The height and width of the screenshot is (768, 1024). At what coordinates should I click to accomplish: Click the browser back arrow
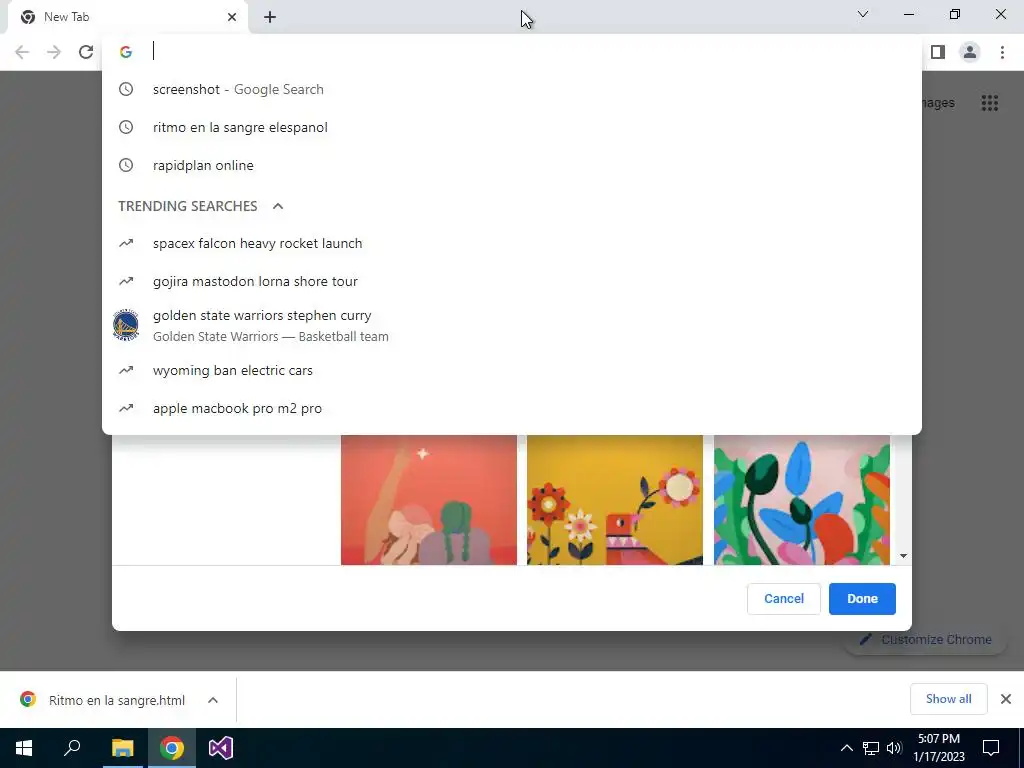22,52
